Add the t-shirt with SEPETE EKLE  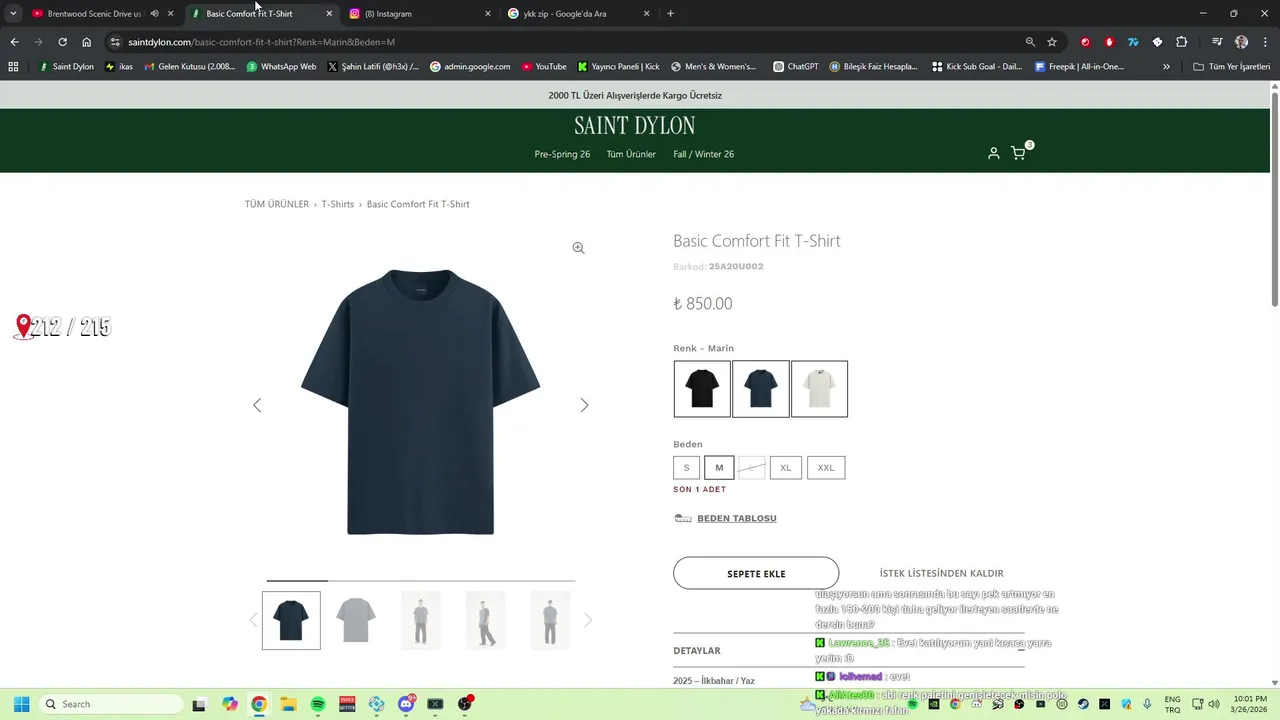tap(756, 573)
